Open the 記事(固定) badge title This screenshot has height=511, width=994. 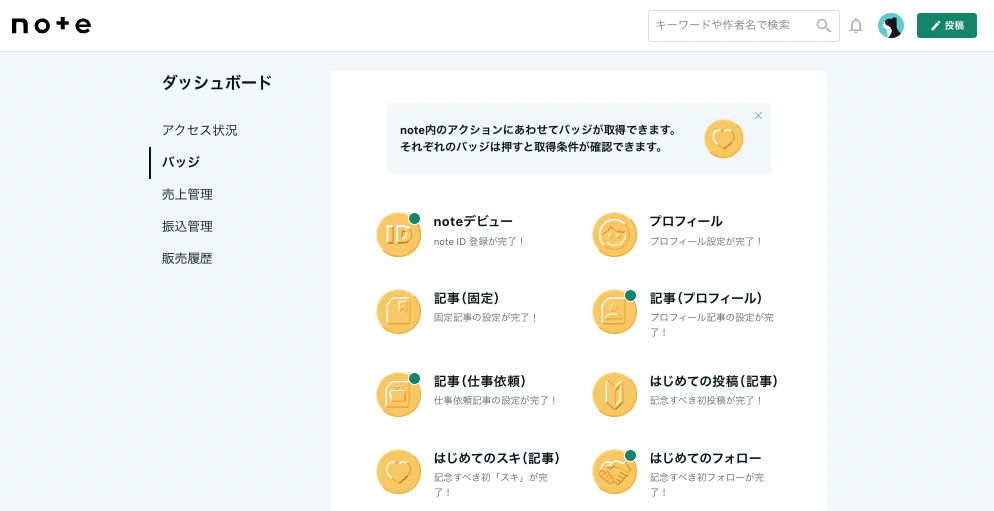(x=467, y=298)
